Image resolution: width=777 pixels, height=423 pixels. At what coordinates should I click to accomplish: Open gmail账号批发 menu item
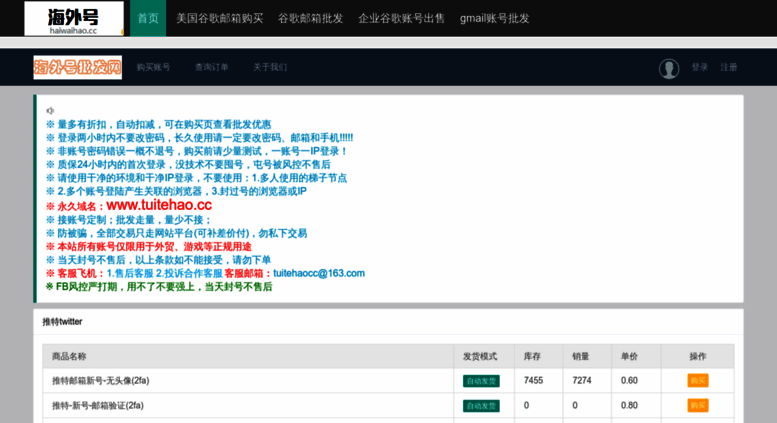click(495, 18)
